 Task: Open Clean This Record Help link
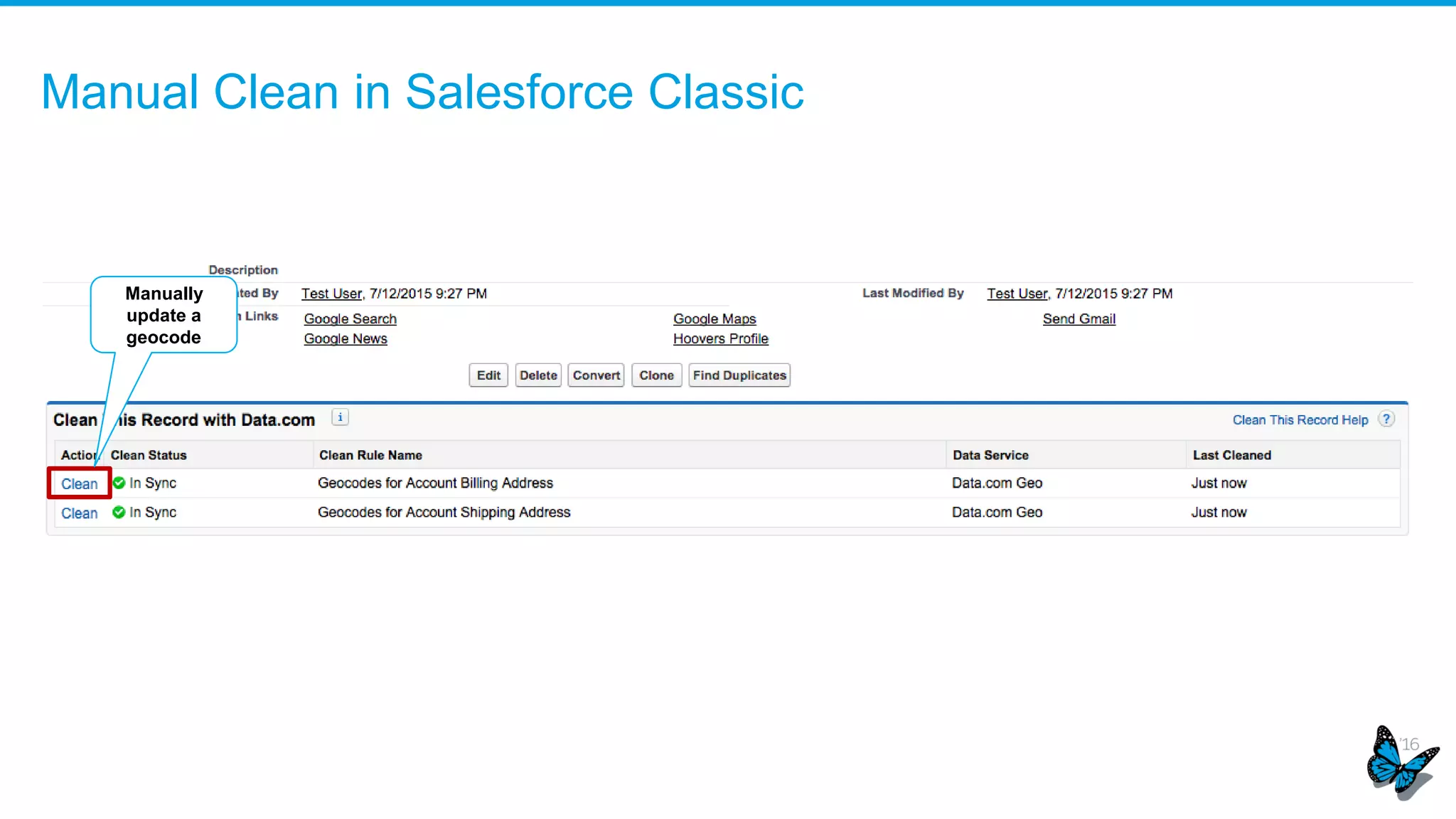click(x=1300, y=419)
